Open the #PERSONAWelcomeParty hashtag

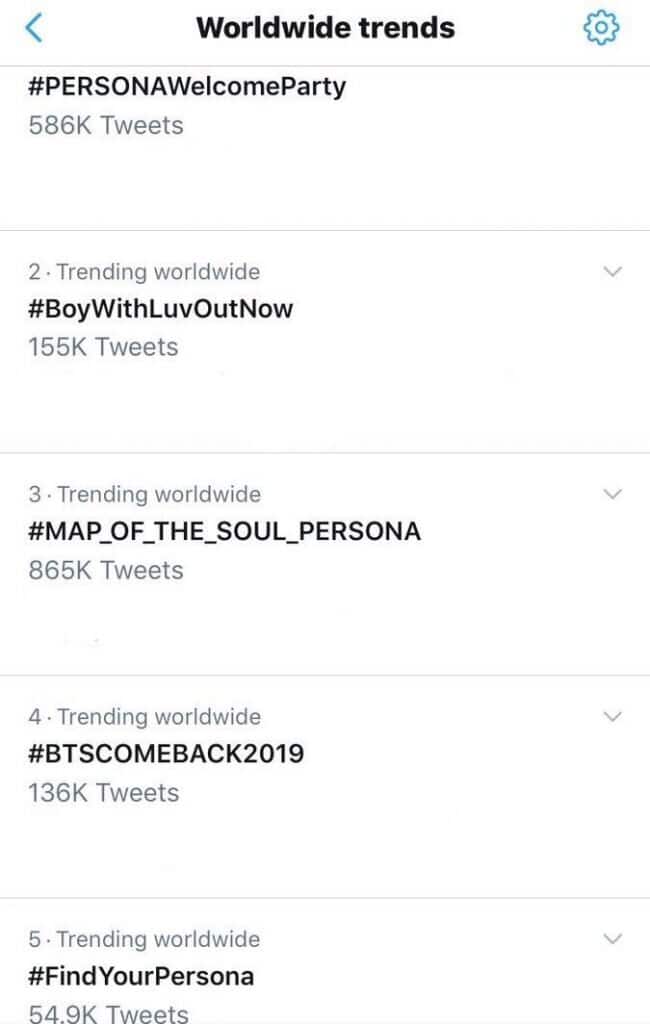[187, 87]
